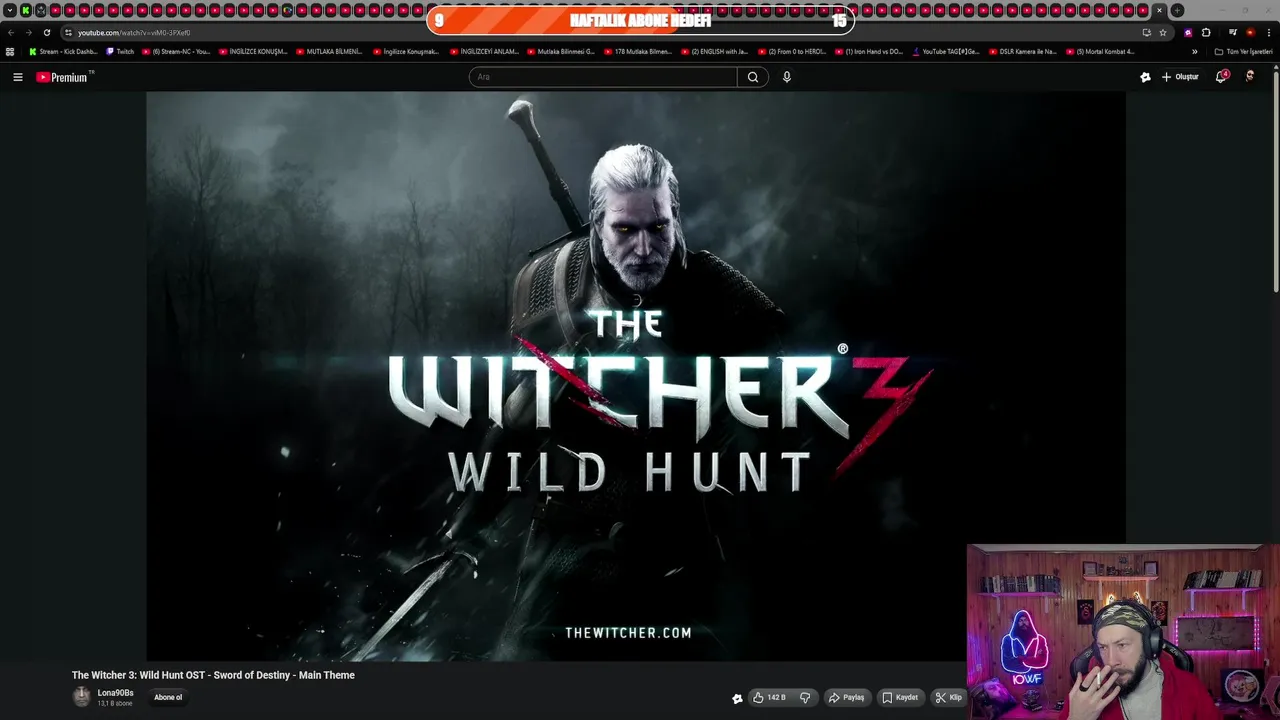Viewport: 1280px width, 720px height.
Task: Click the install/cast icon in address bar
Action: point(1146,32)
